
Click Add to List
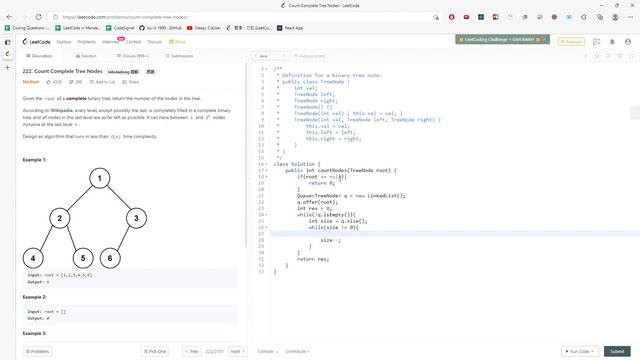point(102,82)
